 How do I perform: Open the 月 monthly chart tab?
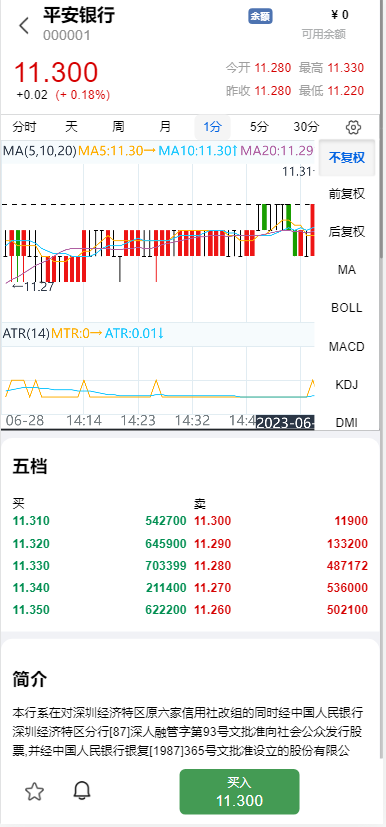tap(166, 127)
